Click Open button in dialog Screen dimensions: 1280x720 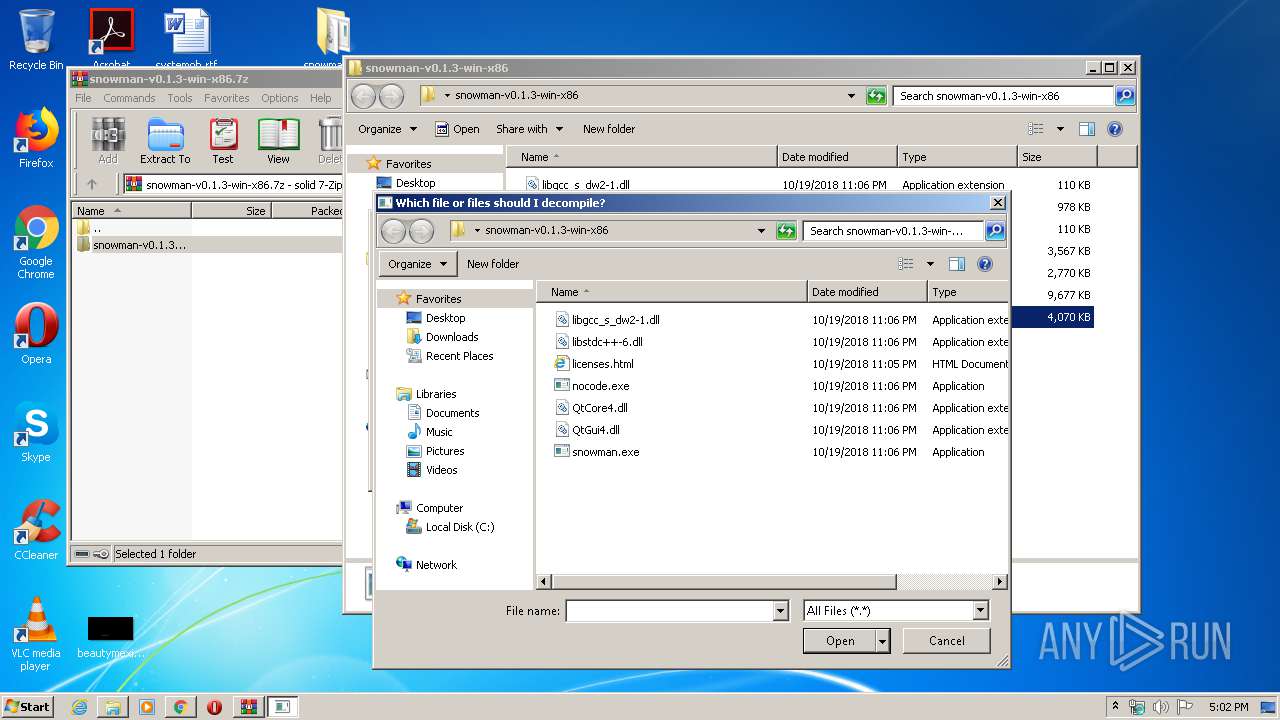pos(840,641)
